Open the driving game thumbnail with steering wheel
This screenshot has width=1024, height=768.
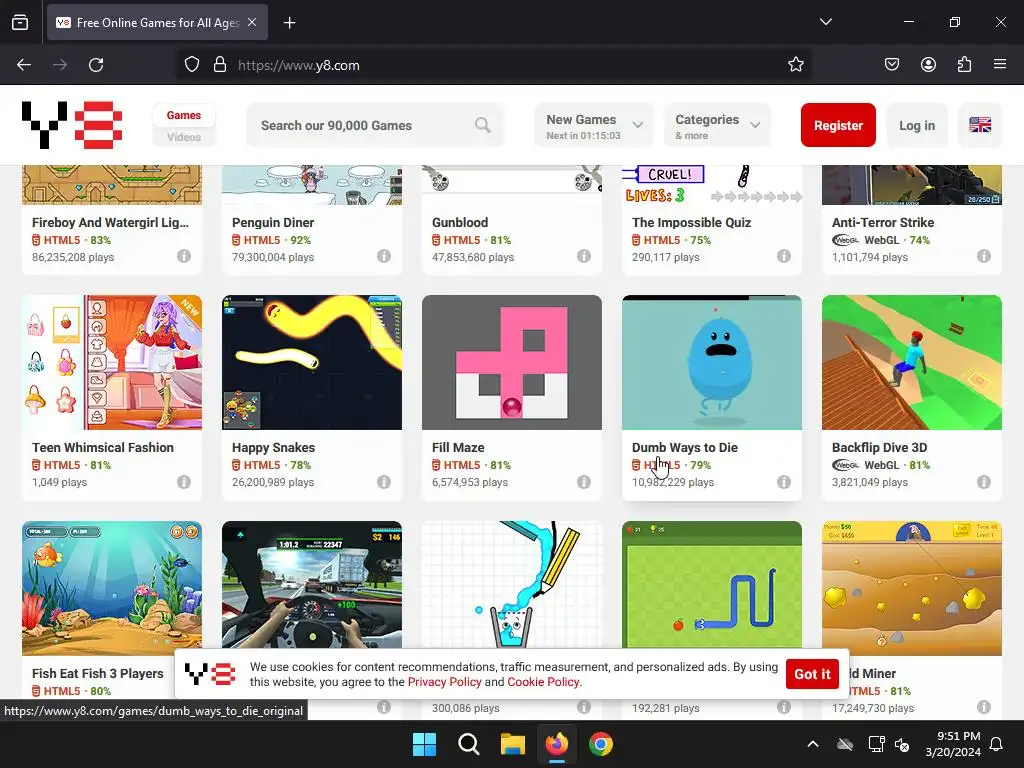312,585
